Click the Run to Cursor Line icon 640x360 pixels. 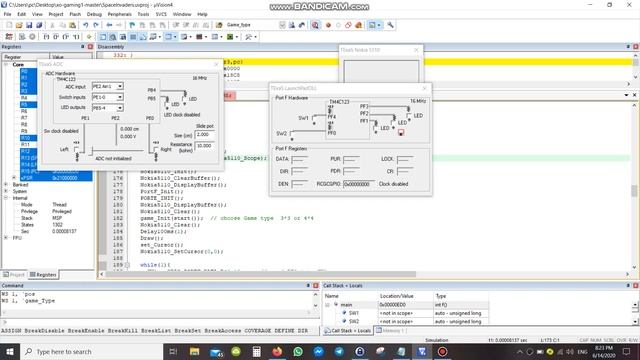pos(76,37)
